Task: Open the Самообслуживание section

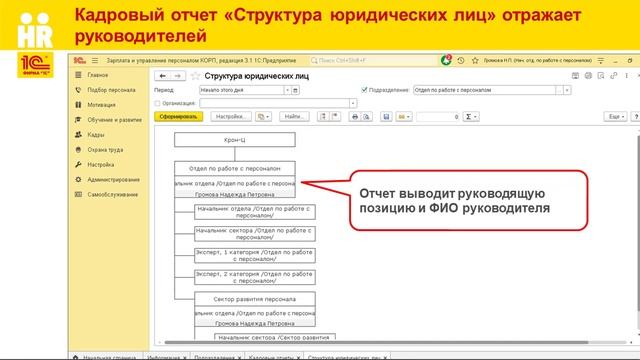Action: (x=112, y=195)
